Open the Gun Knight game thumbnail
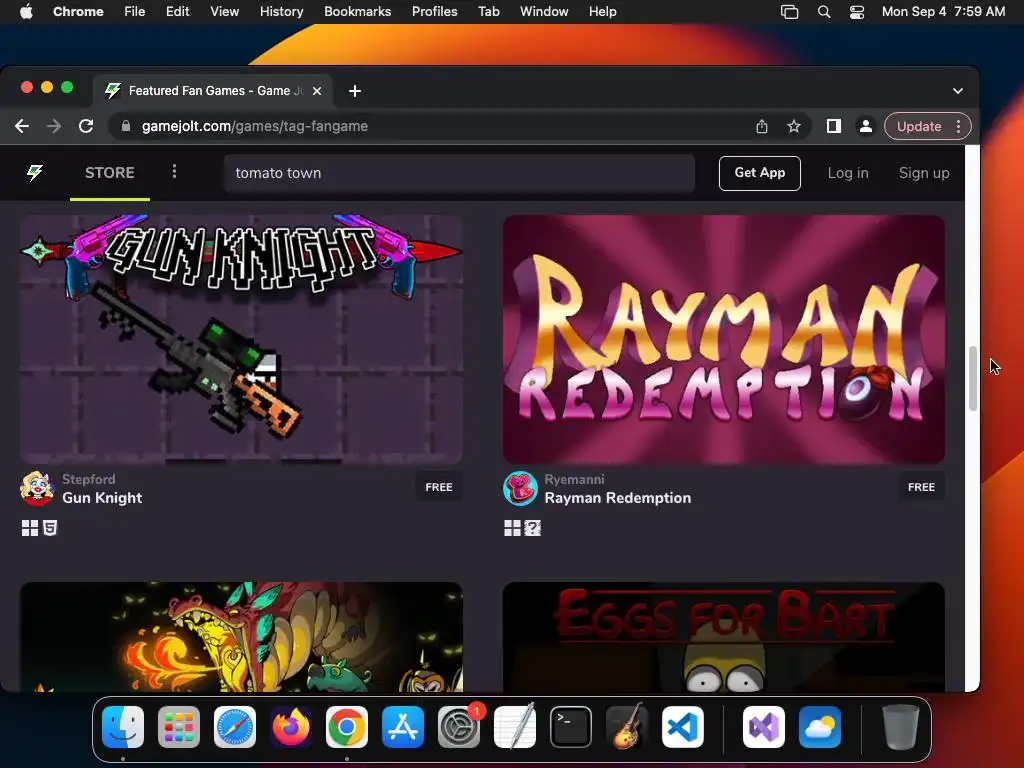The width and height of the screenshot is (1024, 768). click(242, 340)
